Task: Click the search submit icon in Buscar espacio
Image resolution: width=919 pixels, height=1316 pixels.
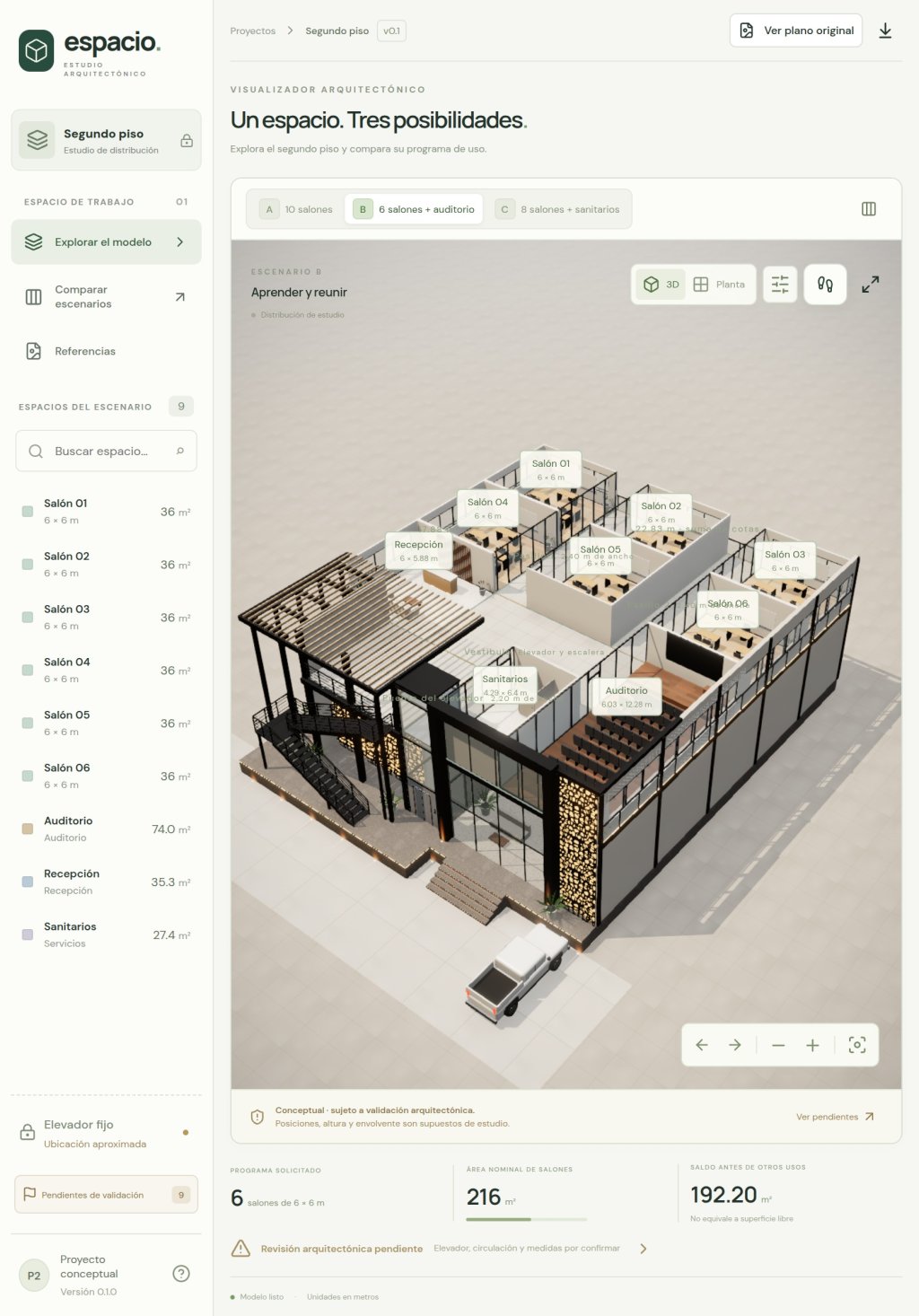Action: [x=180, y=451]
